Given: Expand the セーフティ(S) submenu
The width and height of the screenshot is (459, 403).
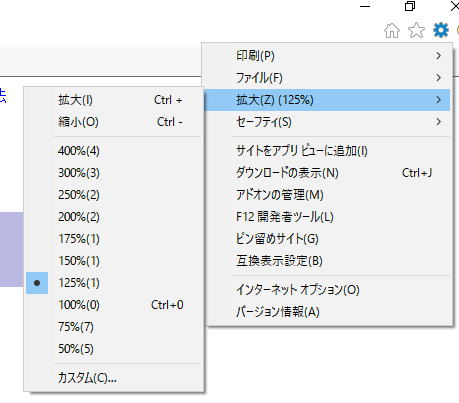Looking at the screenshot, I should 327,122.
